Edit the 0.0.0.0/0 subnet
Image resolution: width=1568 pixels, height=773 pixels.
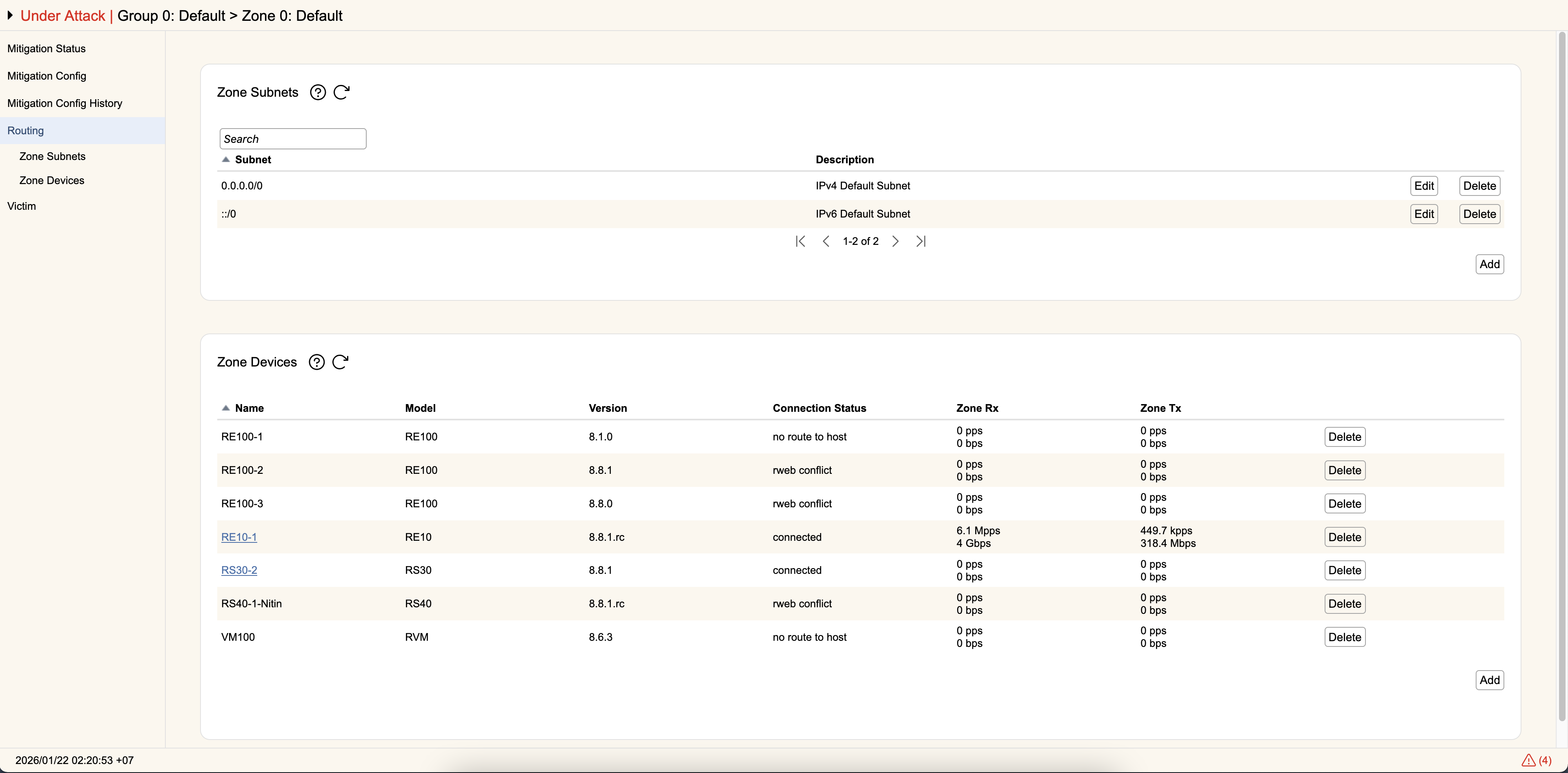click(1424, 186)
